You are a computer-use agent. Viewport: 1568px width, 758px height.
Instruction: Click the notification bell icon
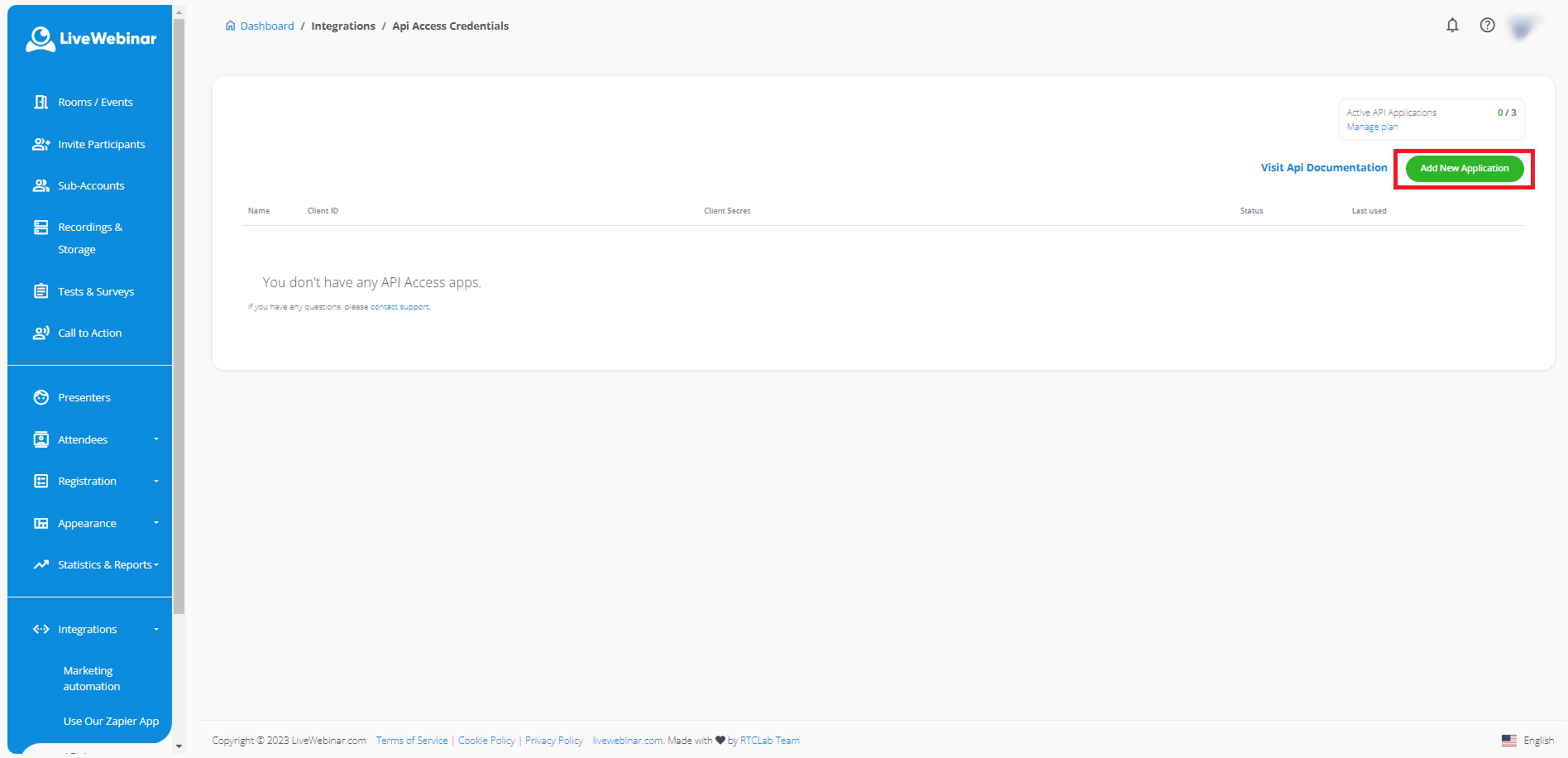pyautogui.click(x=1452, y=26)
